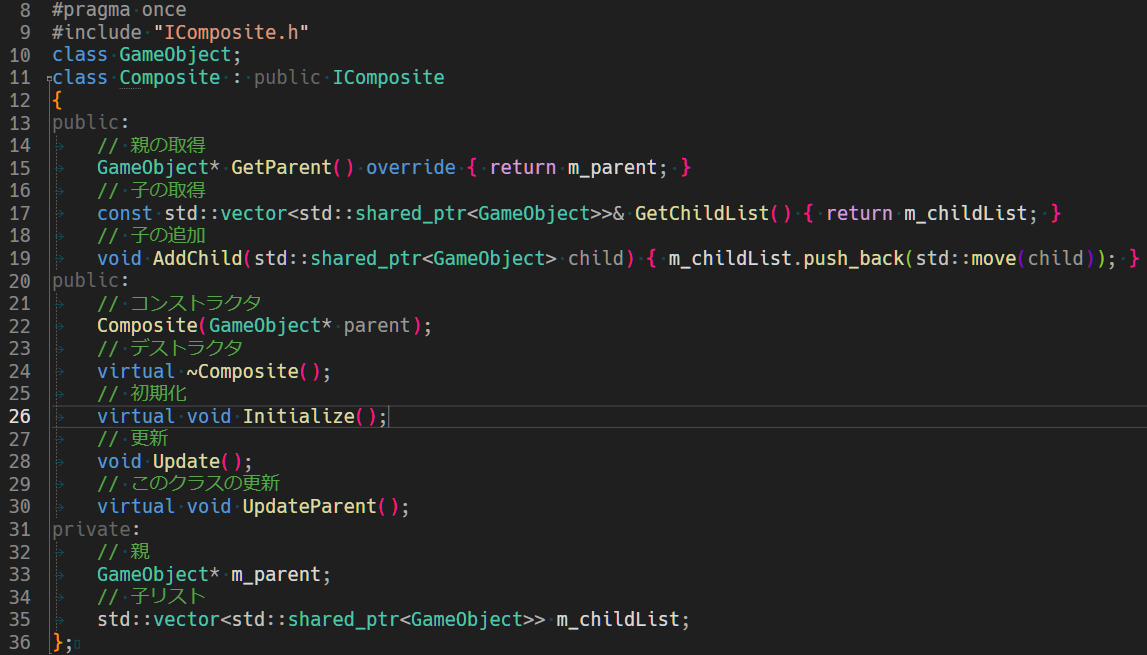Click the override keyword on line 15
This screenshot has width=1147, height=655.
click(x=410, y=167)
